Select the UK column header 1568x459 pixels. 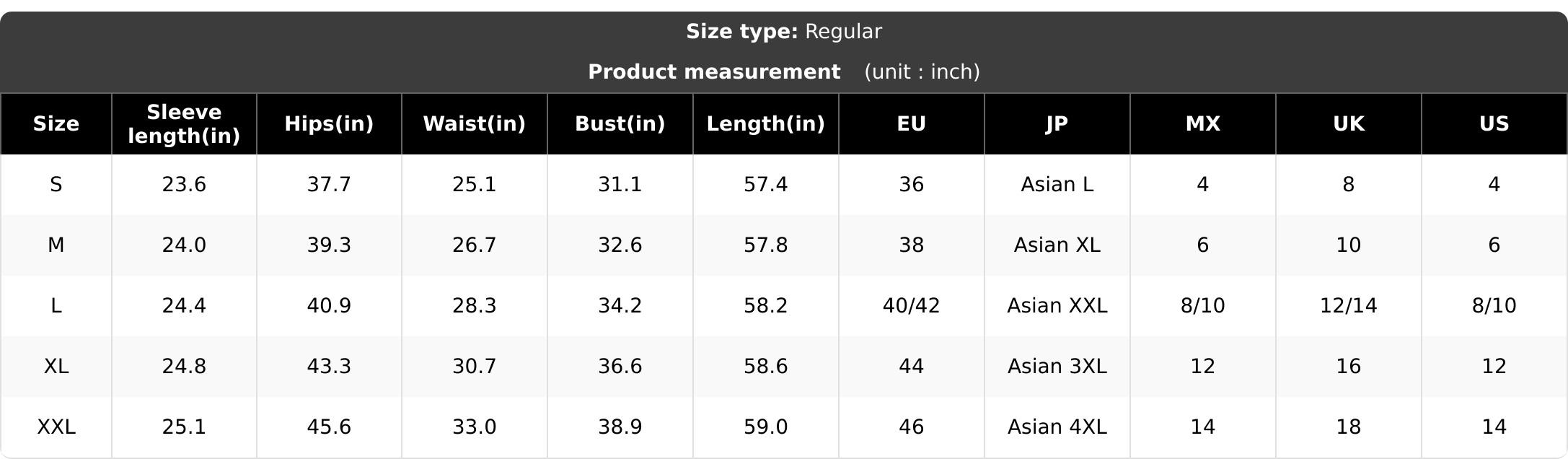[x=1349, y=124]
